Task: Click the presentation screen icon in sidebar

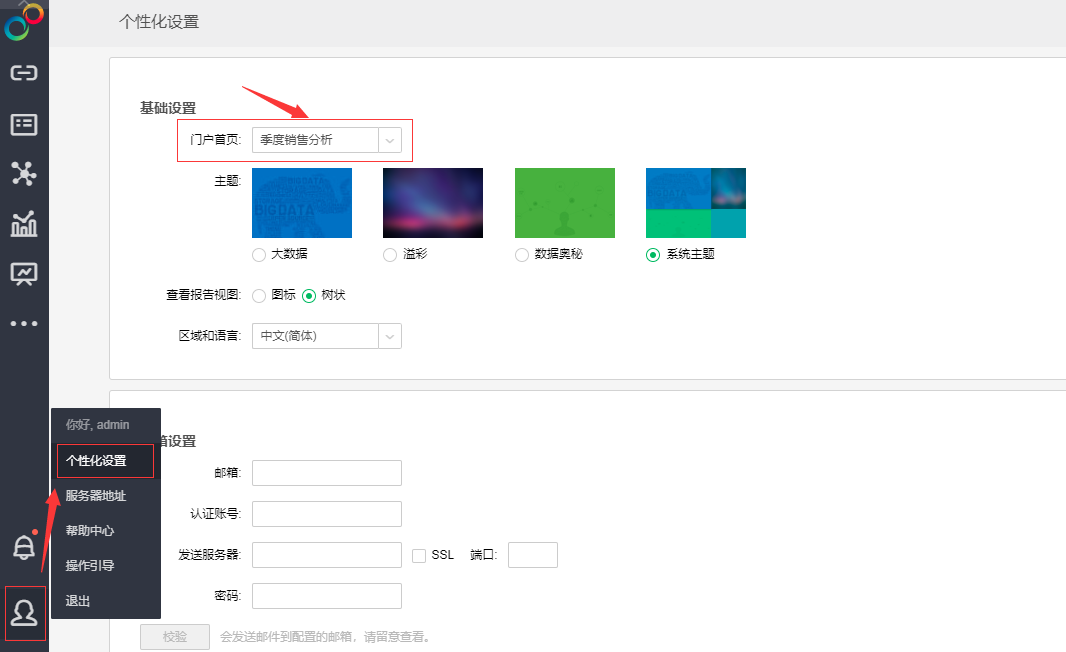Action: point(24,274)
